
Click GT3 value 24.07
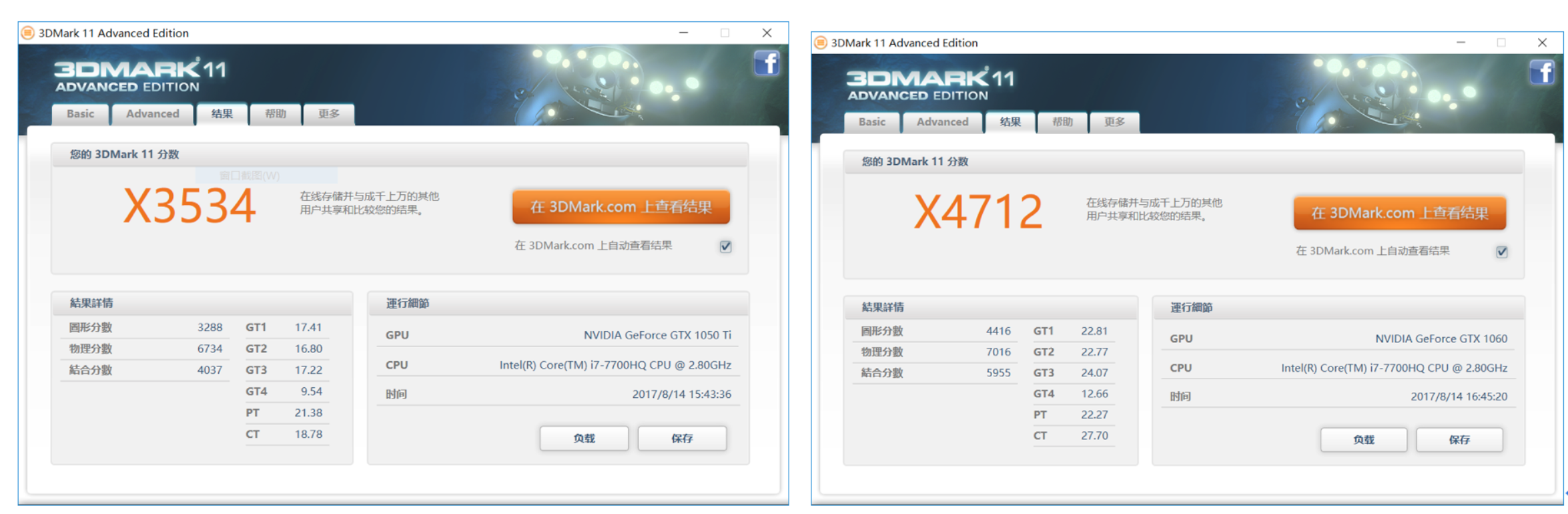(x=1094, y=373)
